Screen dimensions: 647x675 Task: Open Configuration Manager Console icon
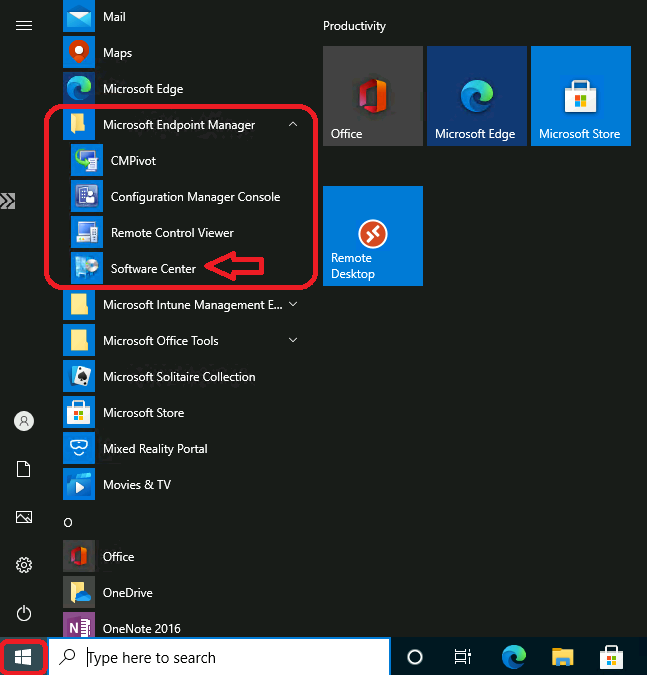(87, 196)
